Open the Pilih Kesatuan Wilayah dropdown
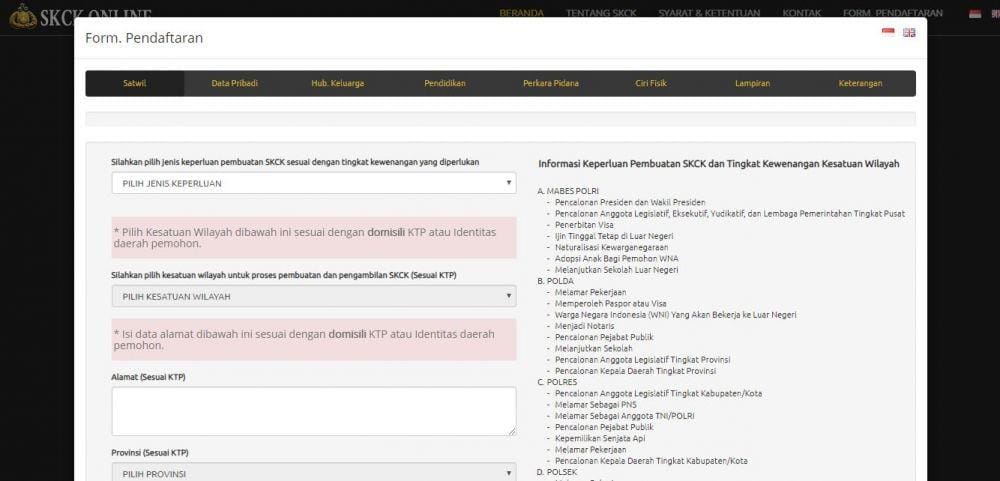The width and height of the screenshot is (1000, 481). pos(313,297)
